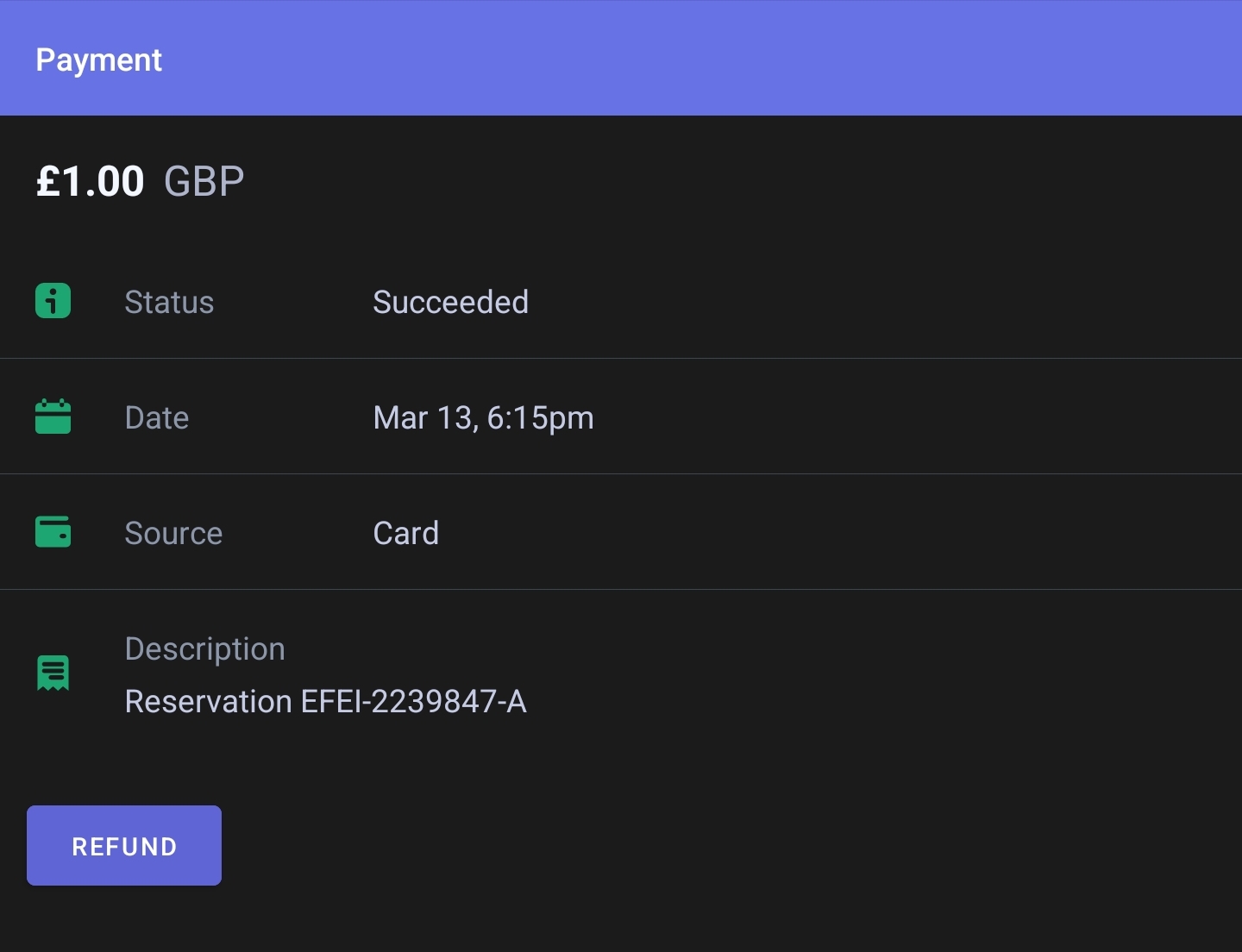Click the £1.00 amount text

click(x=90, y=182)
